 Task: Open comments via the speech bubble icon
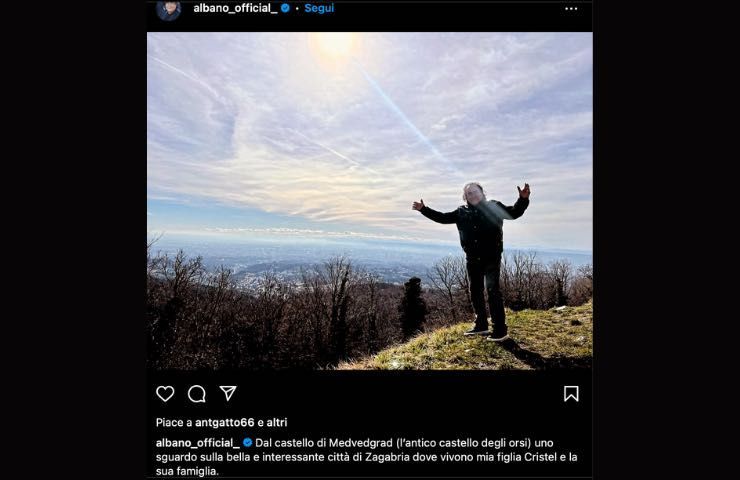[197, 394]
